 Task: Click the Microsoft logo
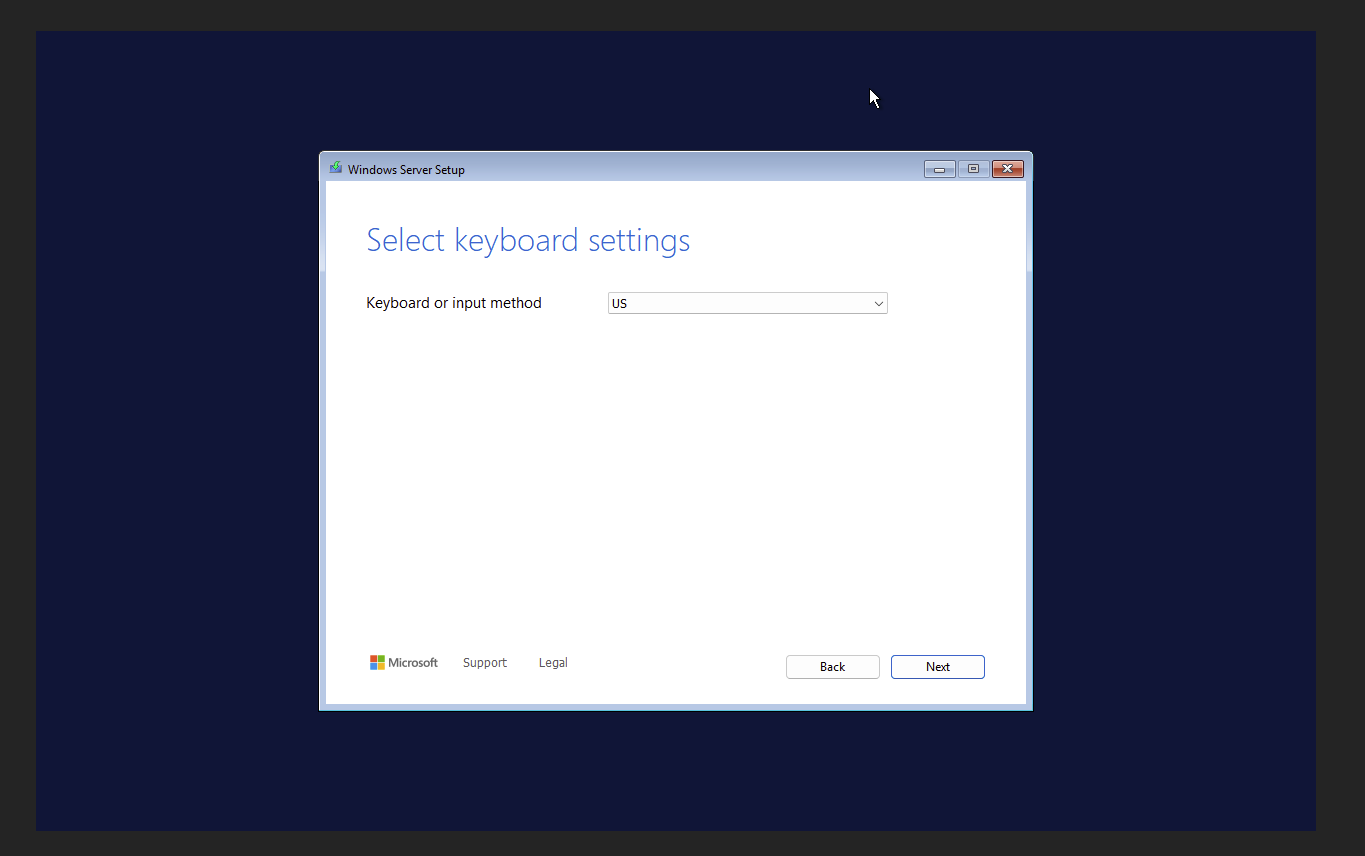point(404,662)
